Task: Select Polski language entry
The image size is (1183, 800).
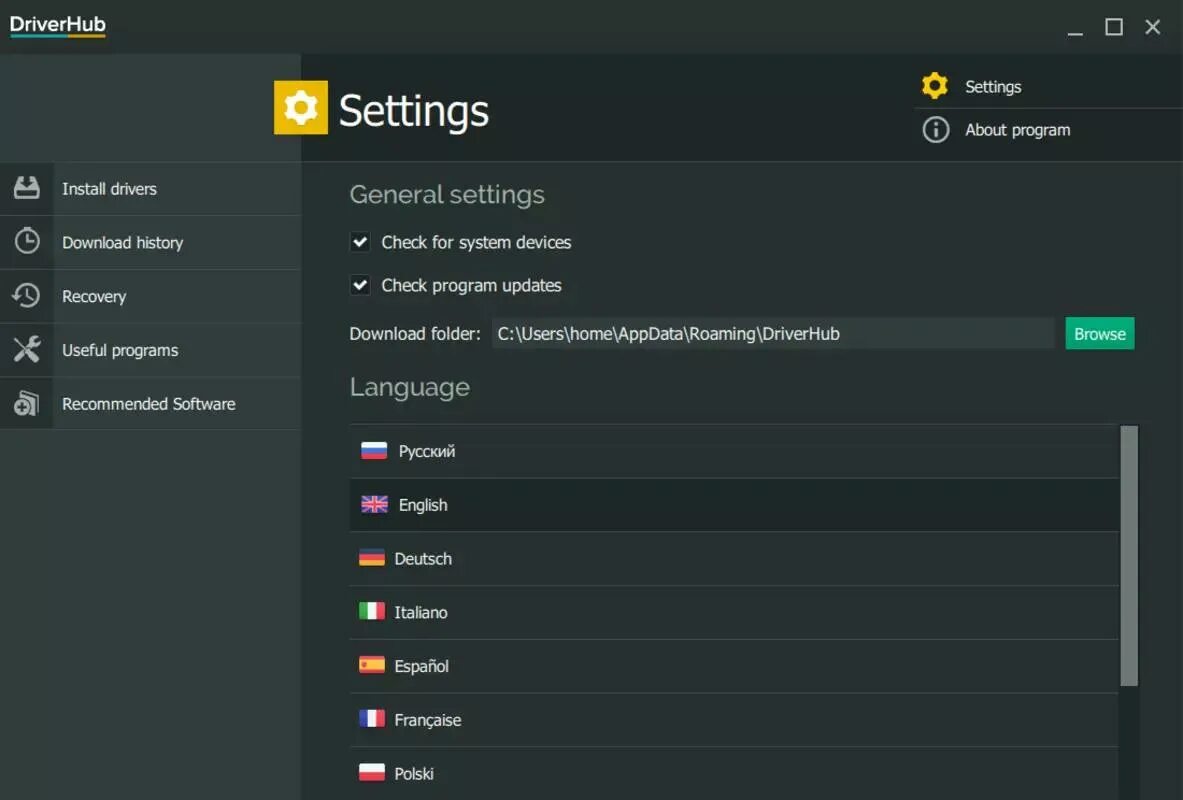Action: tap(414, 774)
